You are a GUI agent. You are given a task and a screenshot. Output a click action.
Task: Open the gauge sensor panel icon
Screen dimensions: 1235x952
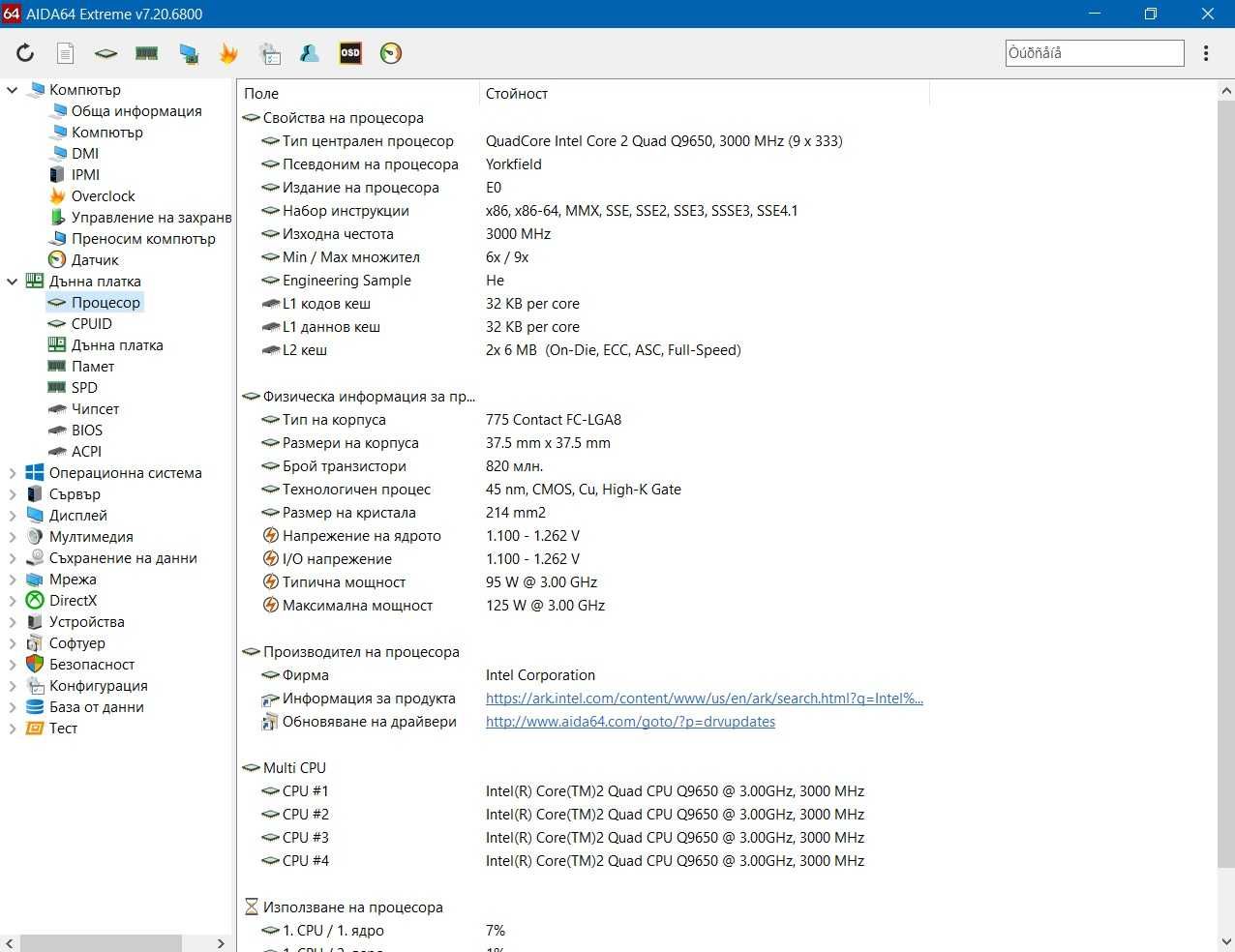click(x=391, y=53)
